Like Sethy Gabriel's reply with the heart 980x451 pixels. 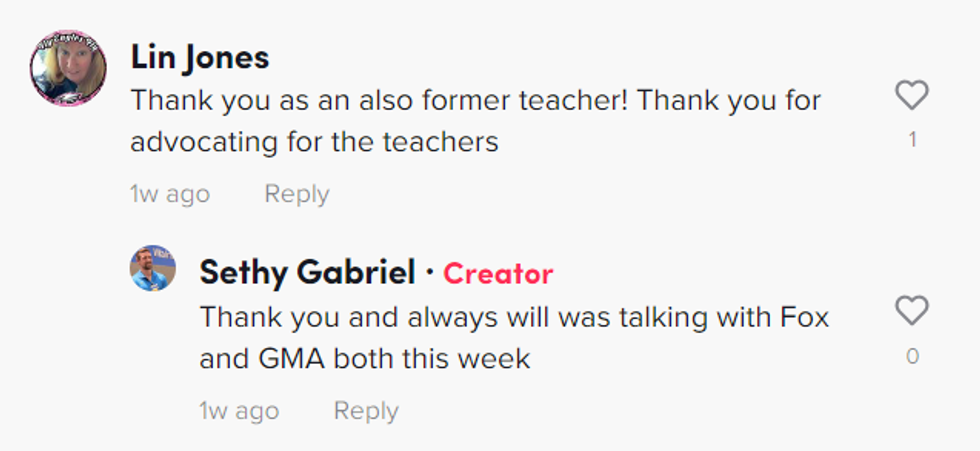(911, 311)
